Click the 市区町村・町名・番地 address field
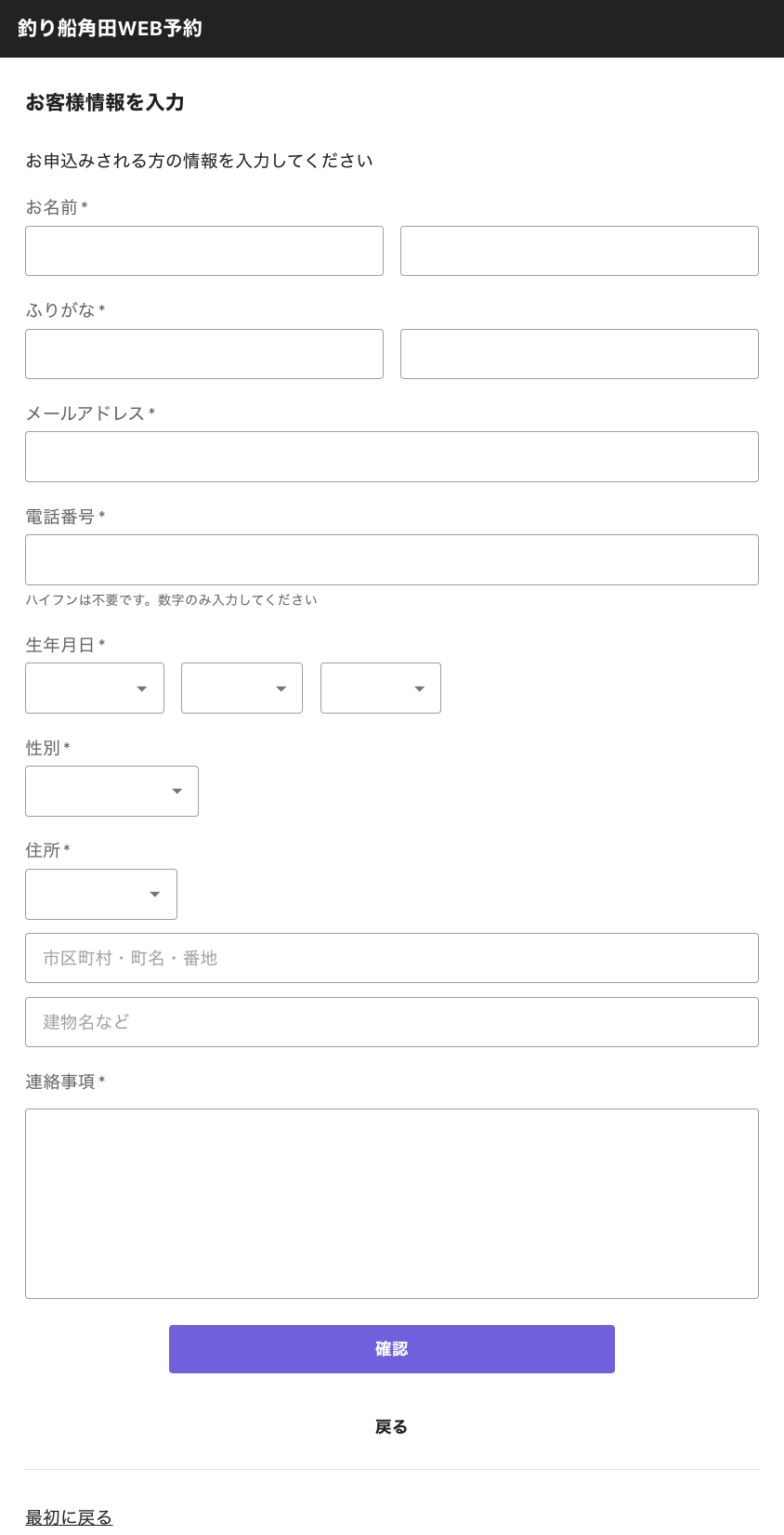 coord(391,958)
